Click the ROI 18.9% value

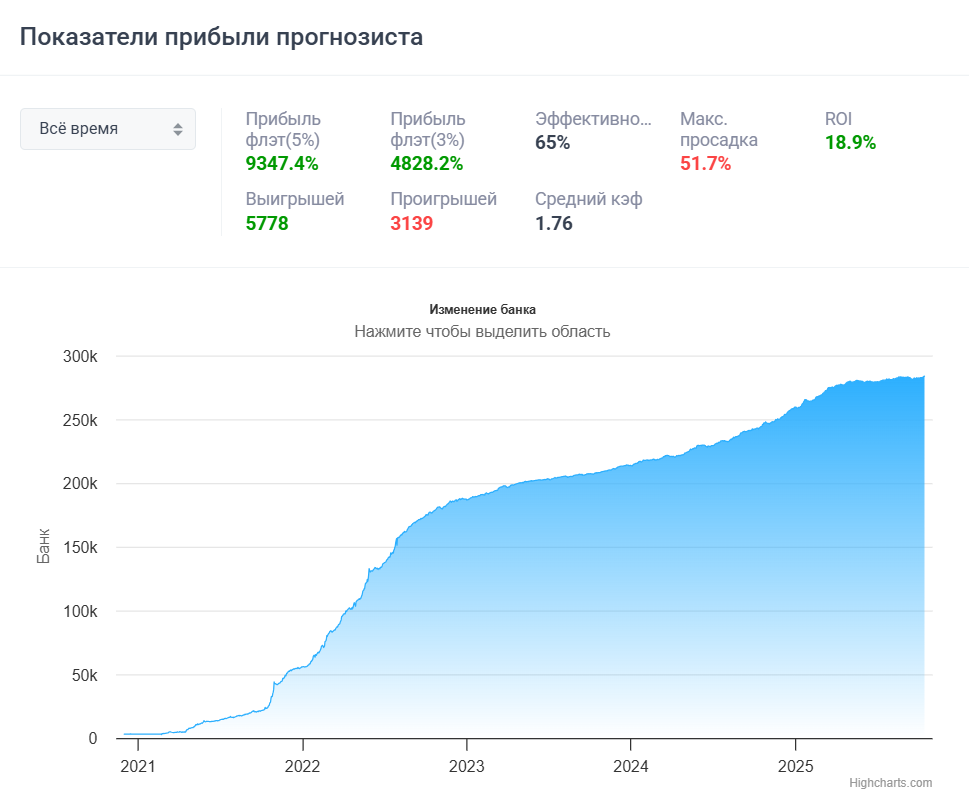coord(850,142)
